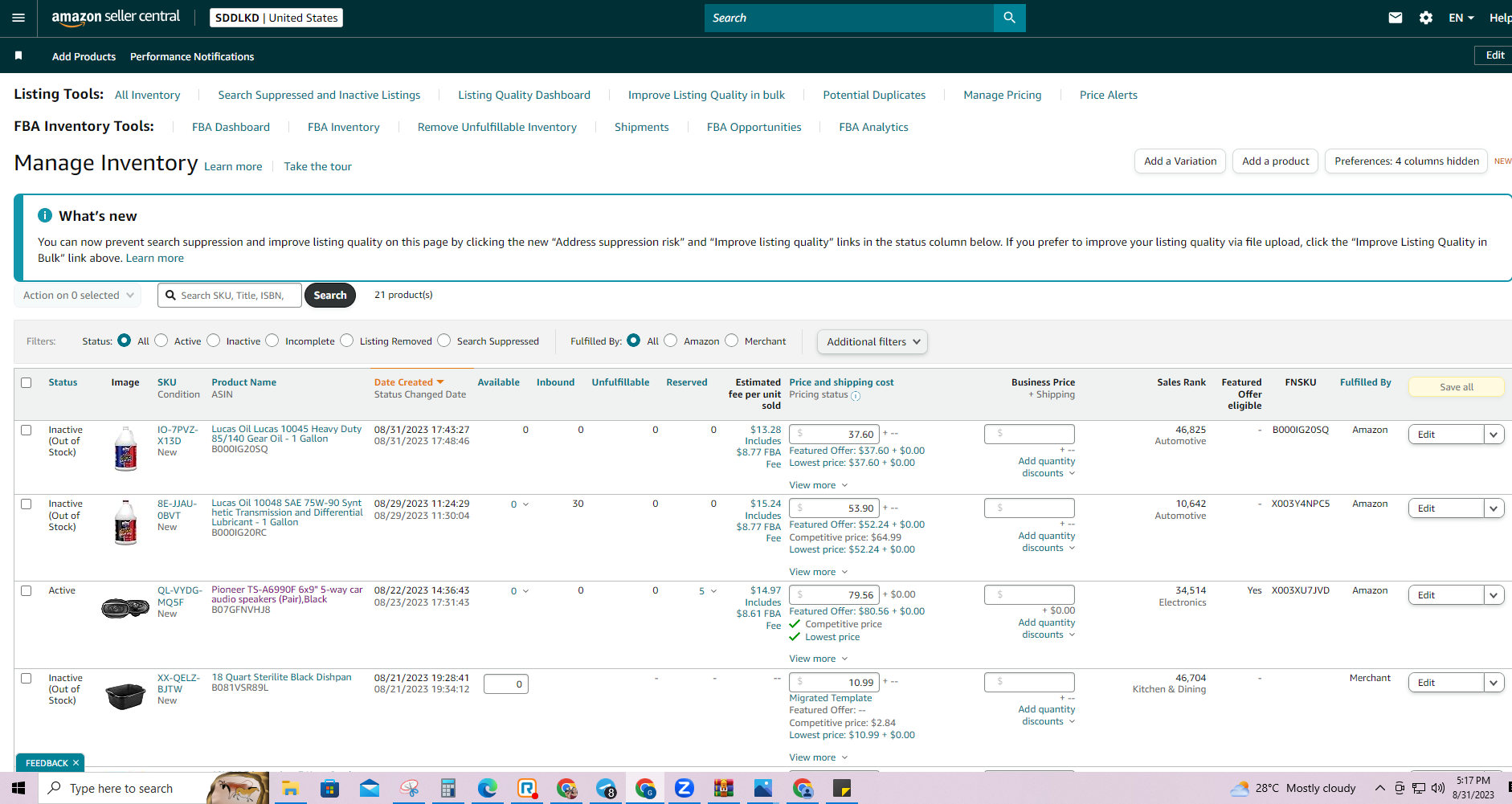Open Microsoft Store from the taskbar
Image resolution: width=1512 pixels, height=804 pixels.
coord(329,789)
